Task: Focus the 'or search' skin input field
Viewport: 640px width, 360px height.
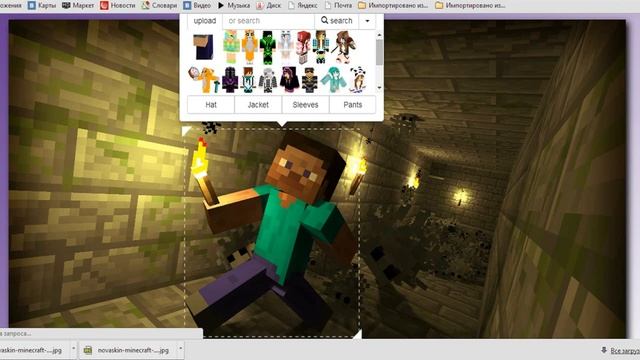Action: coord(269,21)
